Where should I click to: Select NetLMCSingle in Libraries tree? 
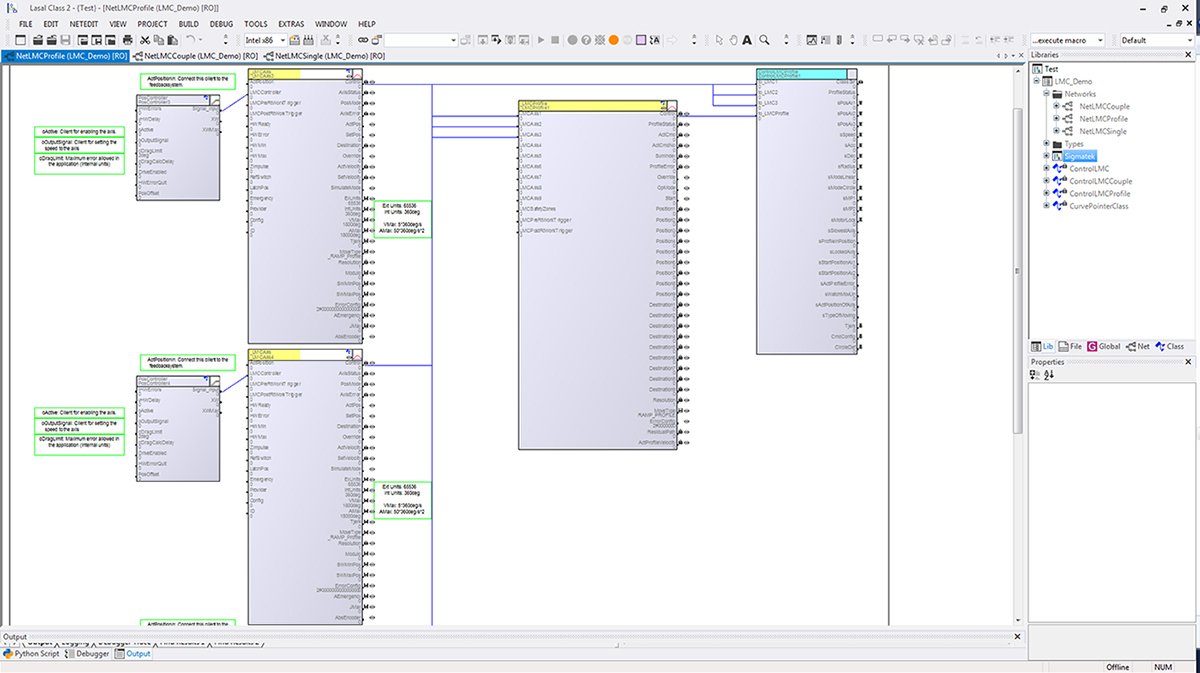1103,131
